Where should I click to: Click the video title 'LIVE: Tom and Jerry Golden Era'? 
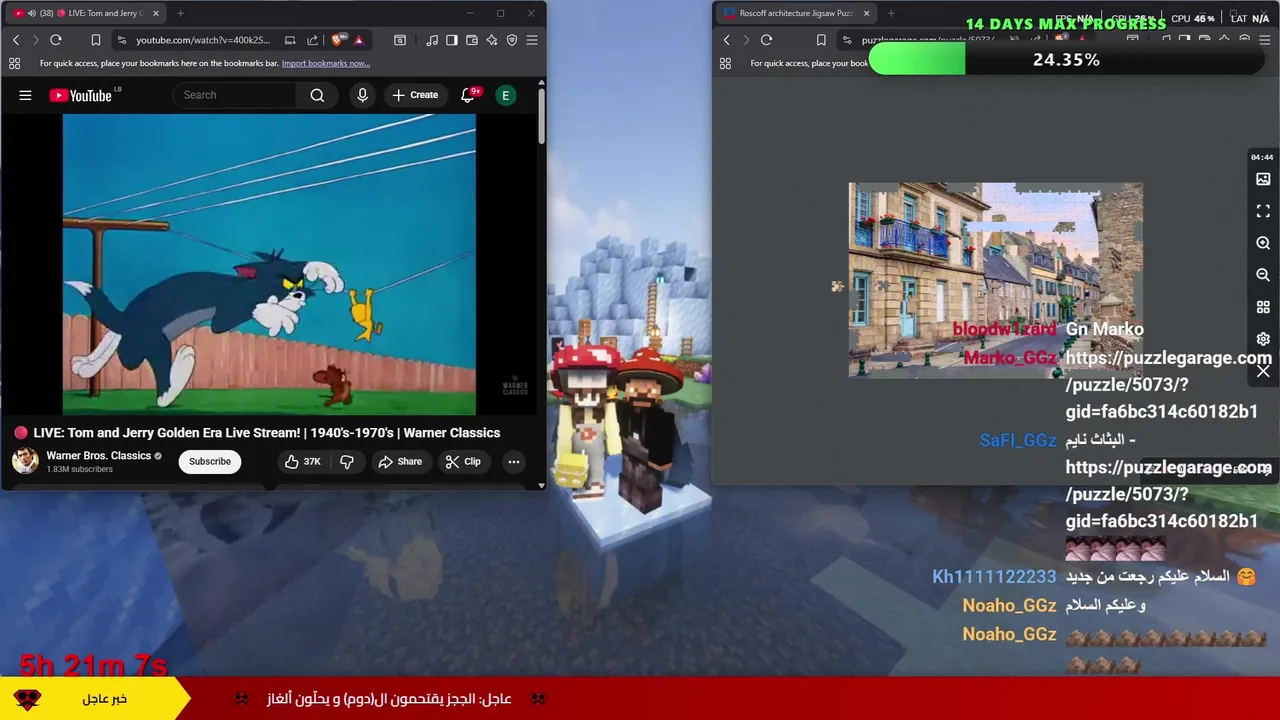[x=266, y=433]
